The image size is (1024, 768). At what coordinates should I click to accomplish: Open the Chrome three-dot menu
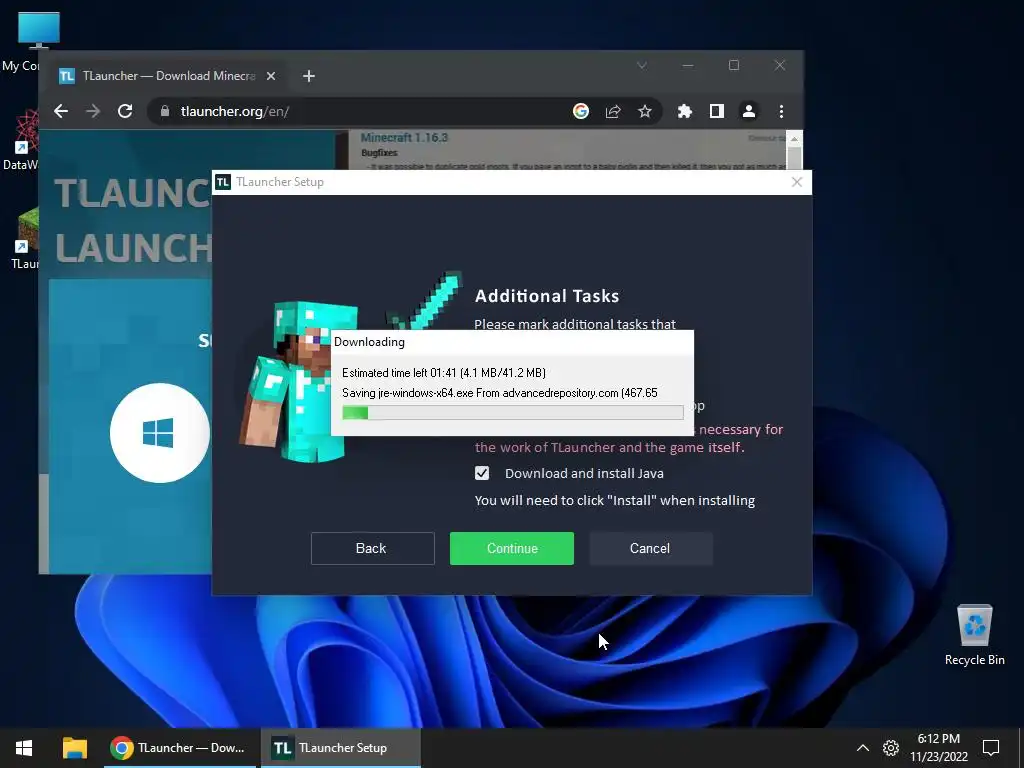(x=781, y=111)
